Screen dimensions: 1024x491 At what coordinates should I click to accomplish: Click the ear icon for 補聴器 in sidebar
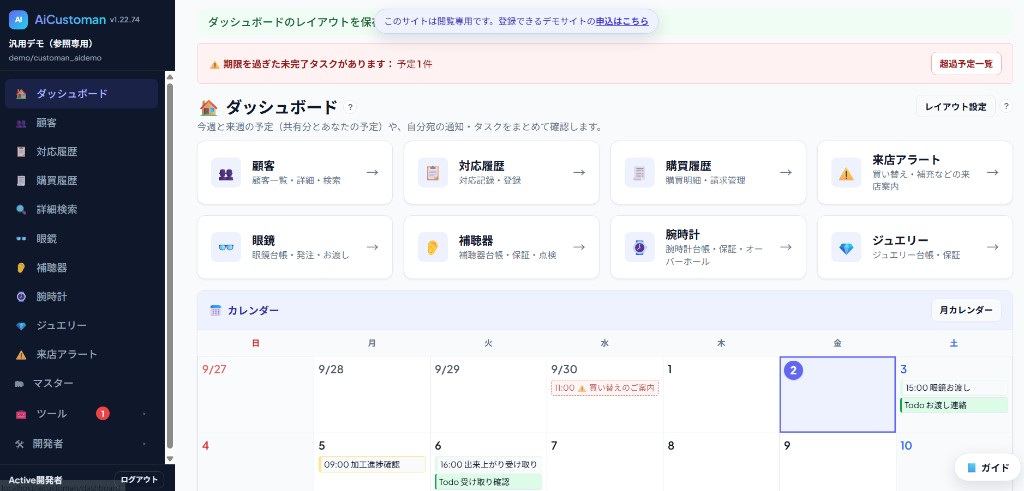click(21, 268)
